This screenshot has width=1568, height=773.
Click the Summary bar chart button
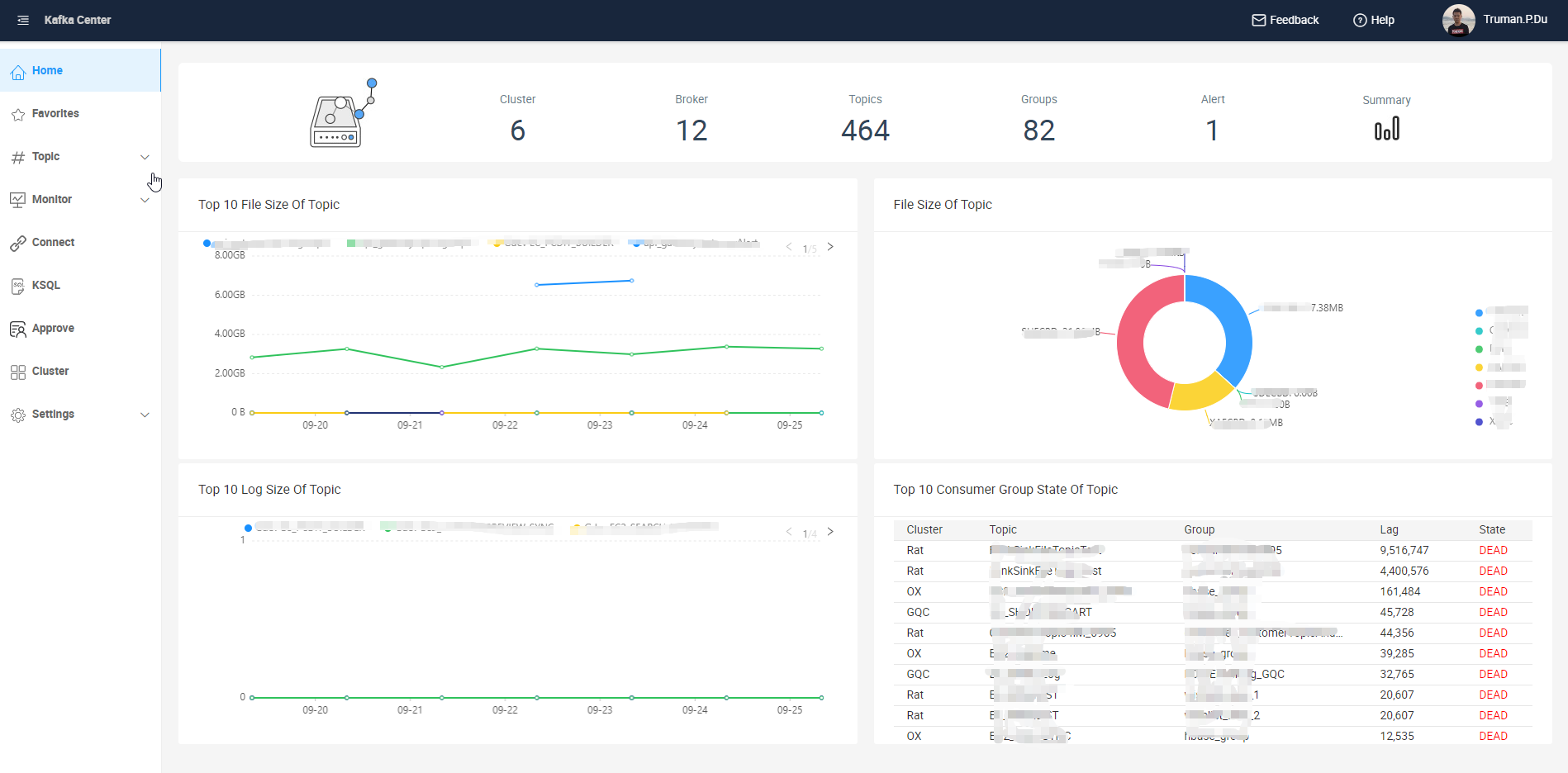[1386, 128]
